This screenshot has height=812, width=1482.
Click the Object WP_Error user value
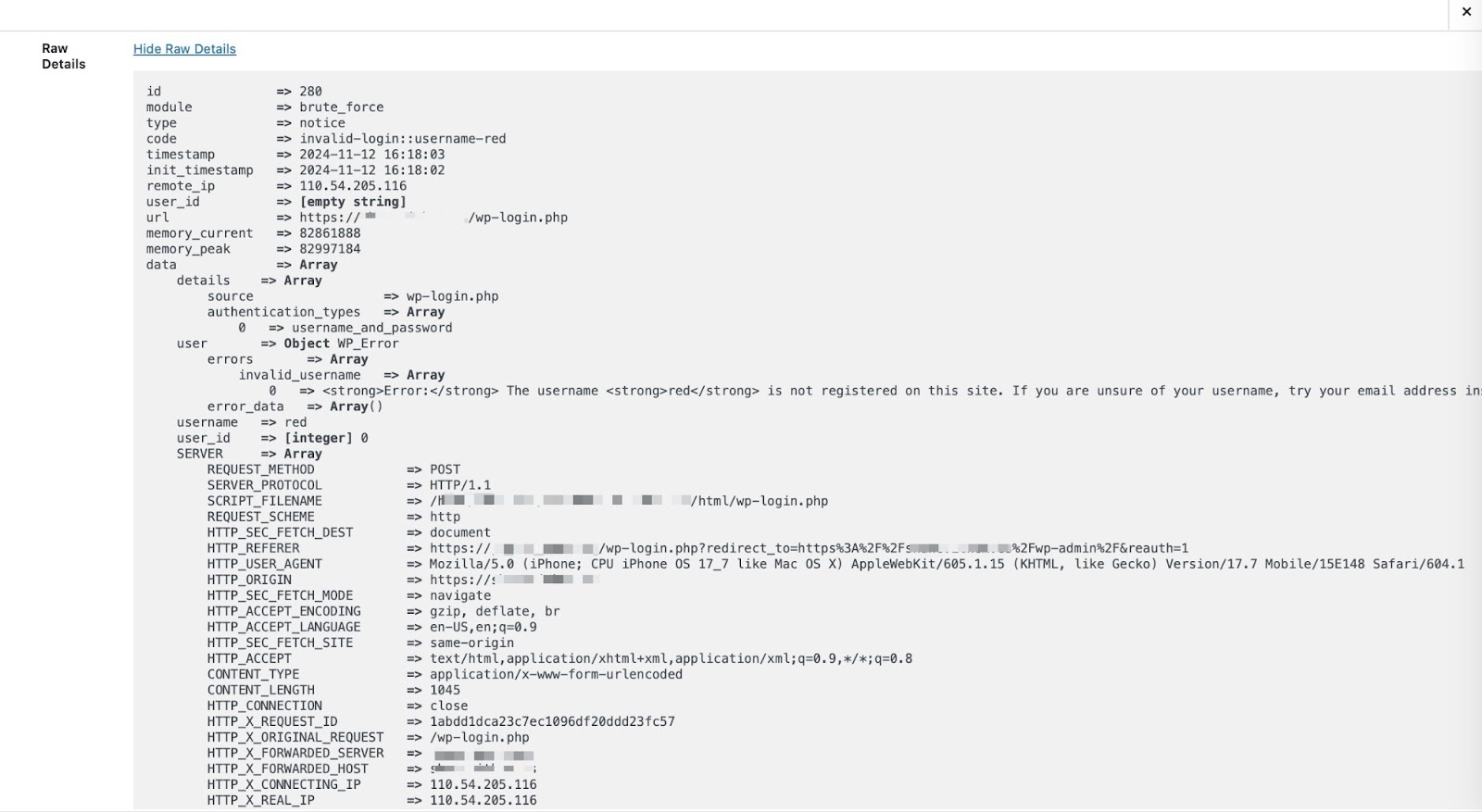pos(341,344)
